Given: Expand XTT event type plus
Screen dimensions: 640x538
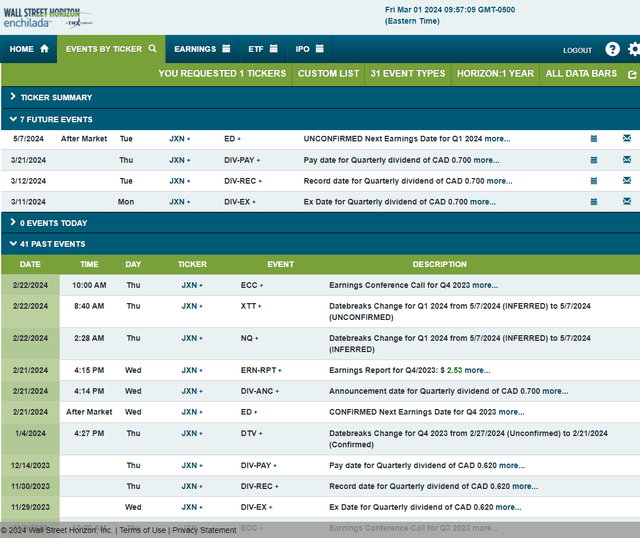Looking at the screenshot, I should click(259, 306).
